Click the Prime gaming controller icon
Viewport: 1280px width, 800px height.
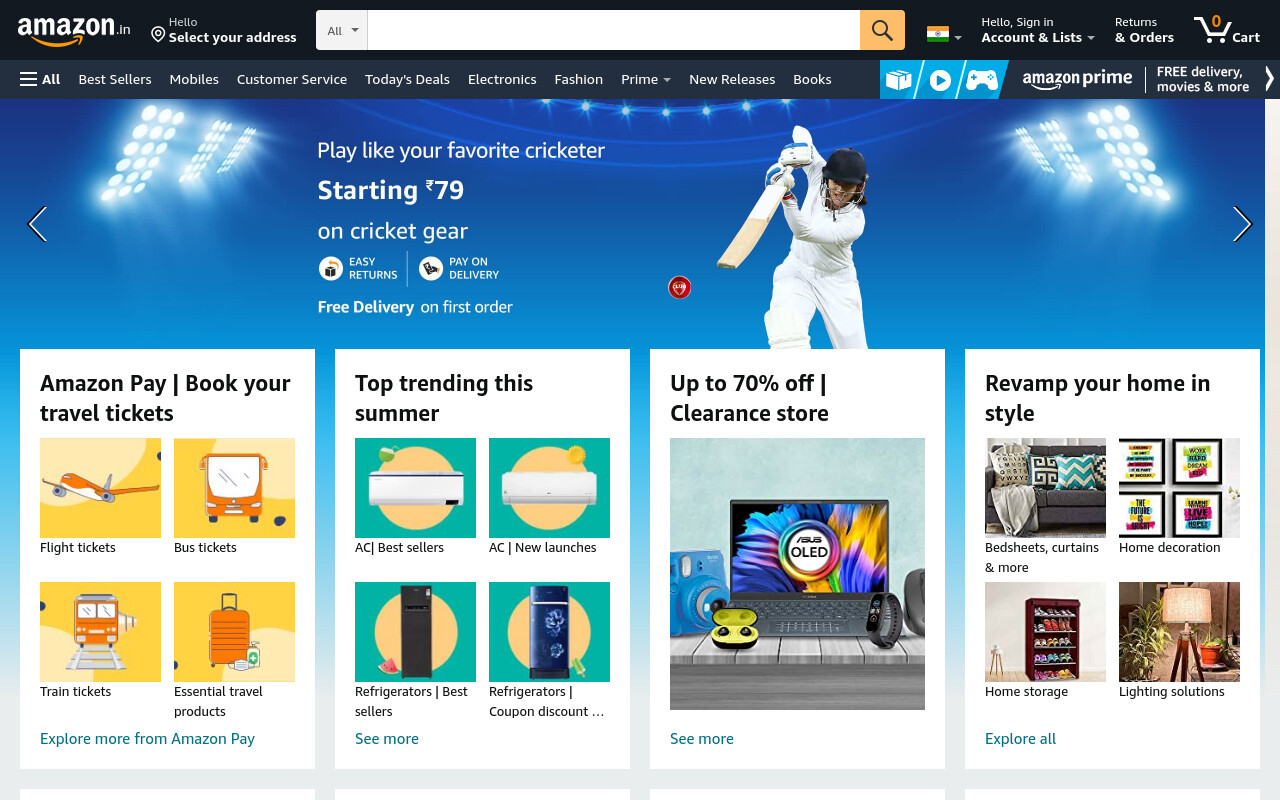[x=981, y=80]
